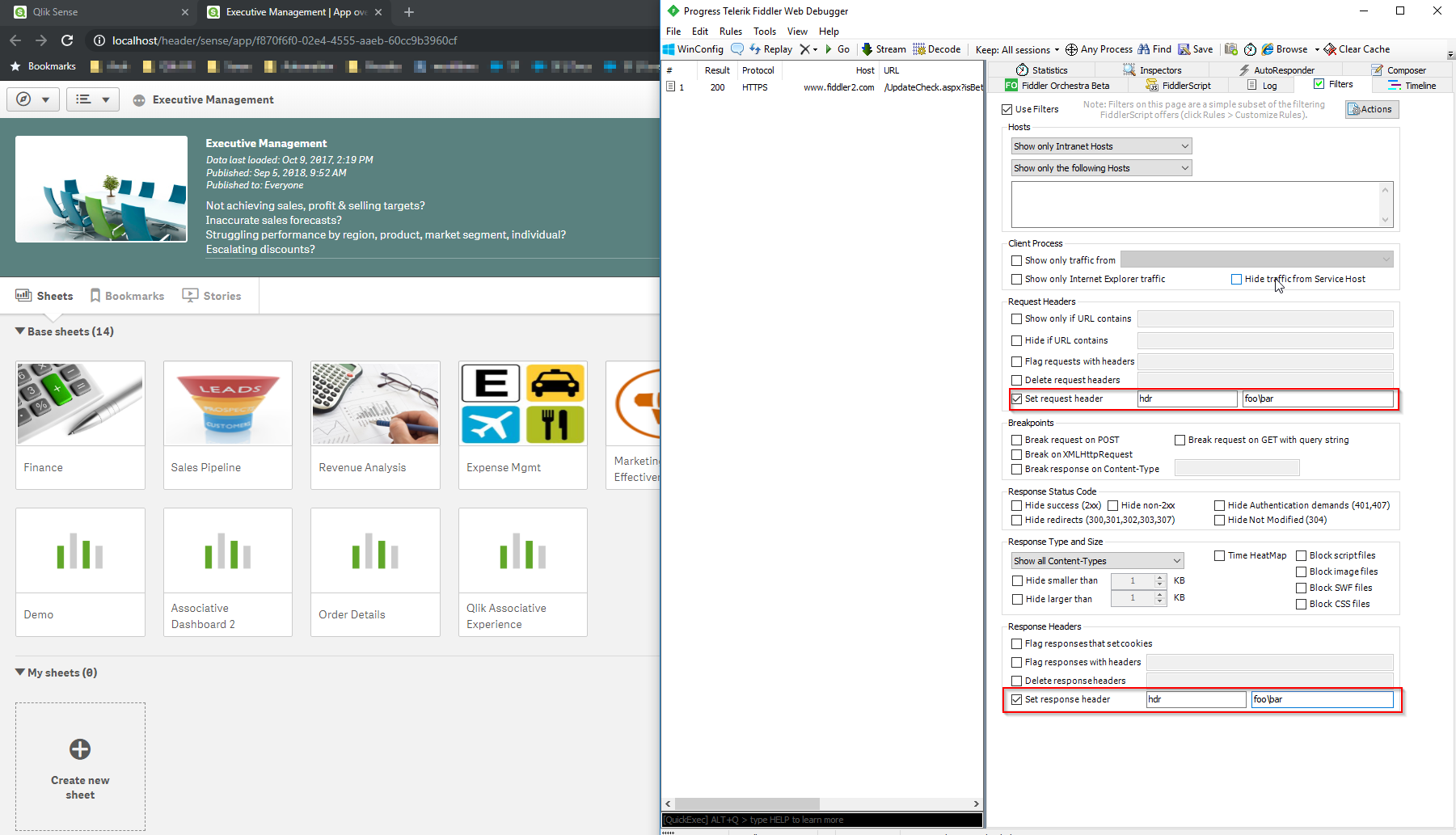1456x835 pixels.
Task: Open the Qlik navigation dropdown arrow
Action: click(45, 99)
